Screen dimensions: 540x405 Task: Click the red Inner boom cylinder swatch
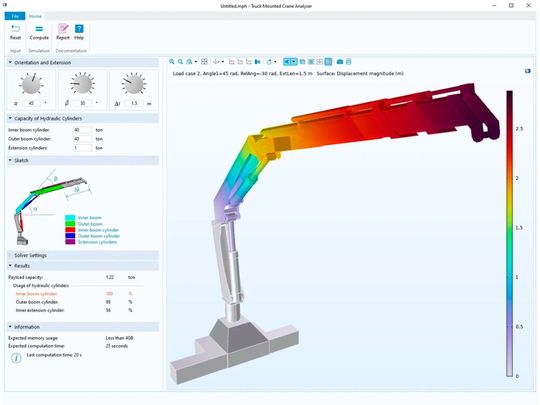tap(70, 230)
